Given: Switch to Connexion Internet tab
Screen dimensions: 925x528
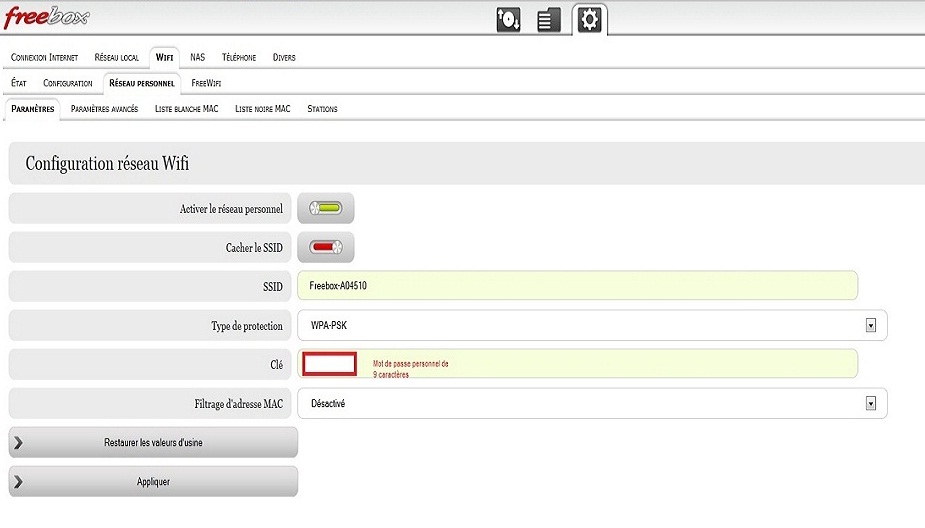Looking at the screenshot, I should point(44,58).
